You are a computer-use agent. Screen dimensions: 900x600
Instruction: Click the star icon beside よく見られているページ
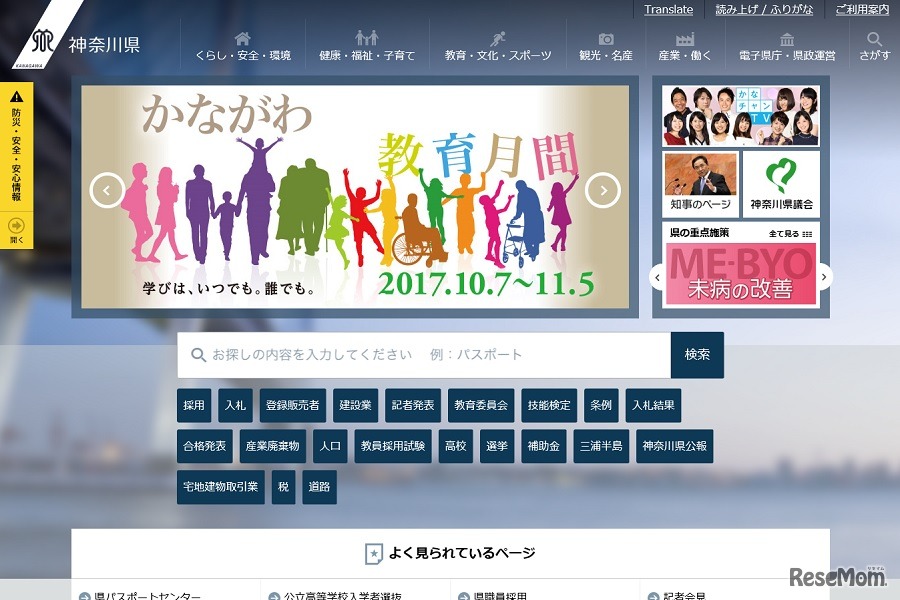(375, 551)
